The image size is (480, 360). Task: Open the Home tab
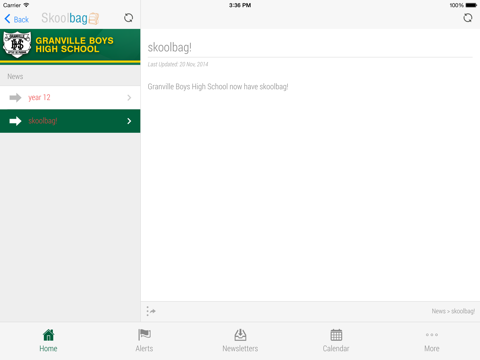click(48, 341)
